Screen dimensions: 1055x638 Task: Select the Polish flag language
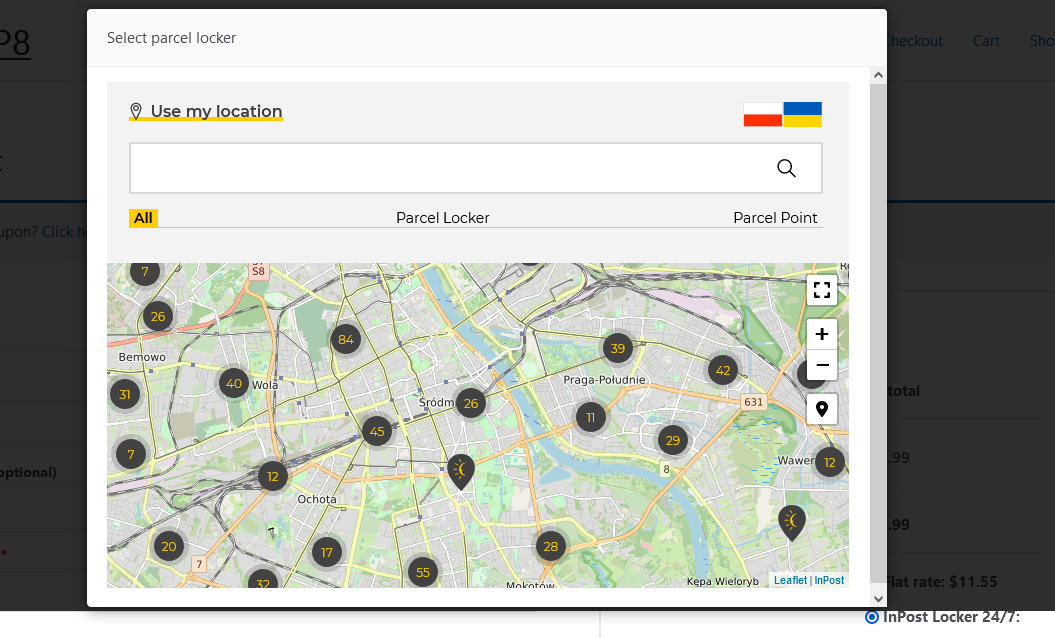pyautogui.click(x=762, y=114)
